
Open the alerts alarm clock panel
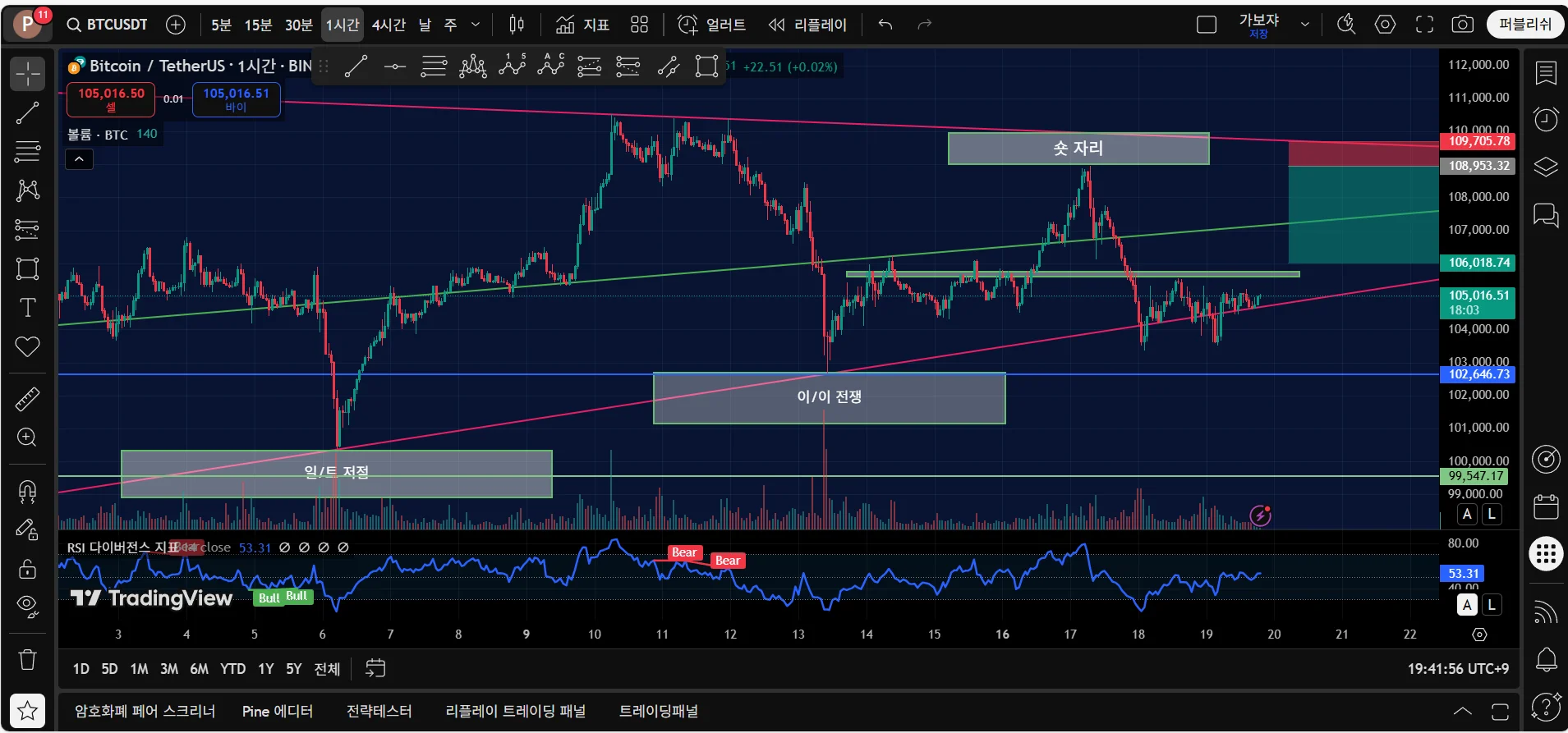coord(1546,120)
